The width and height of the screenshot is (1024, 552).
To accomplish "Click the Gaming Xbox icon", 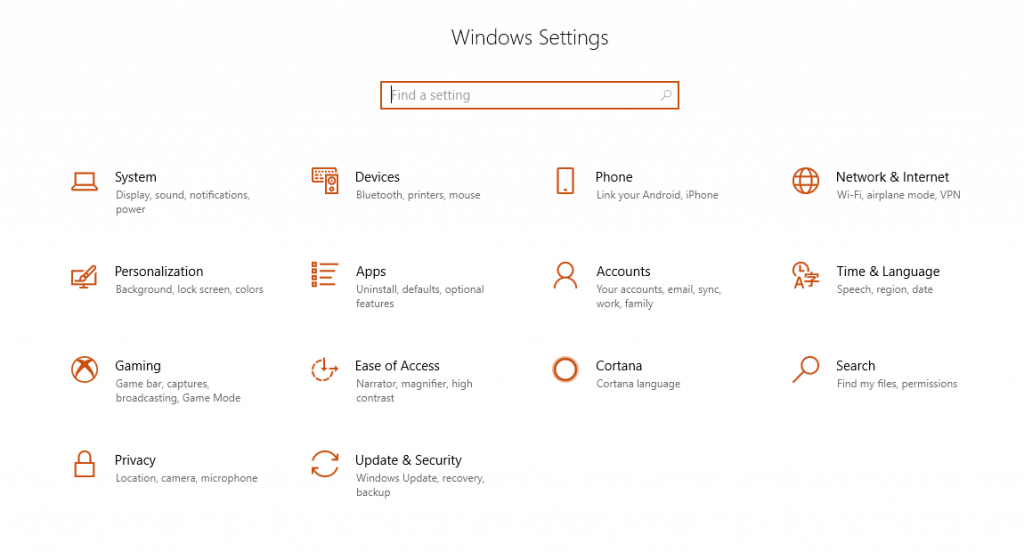I will point(84,370).
